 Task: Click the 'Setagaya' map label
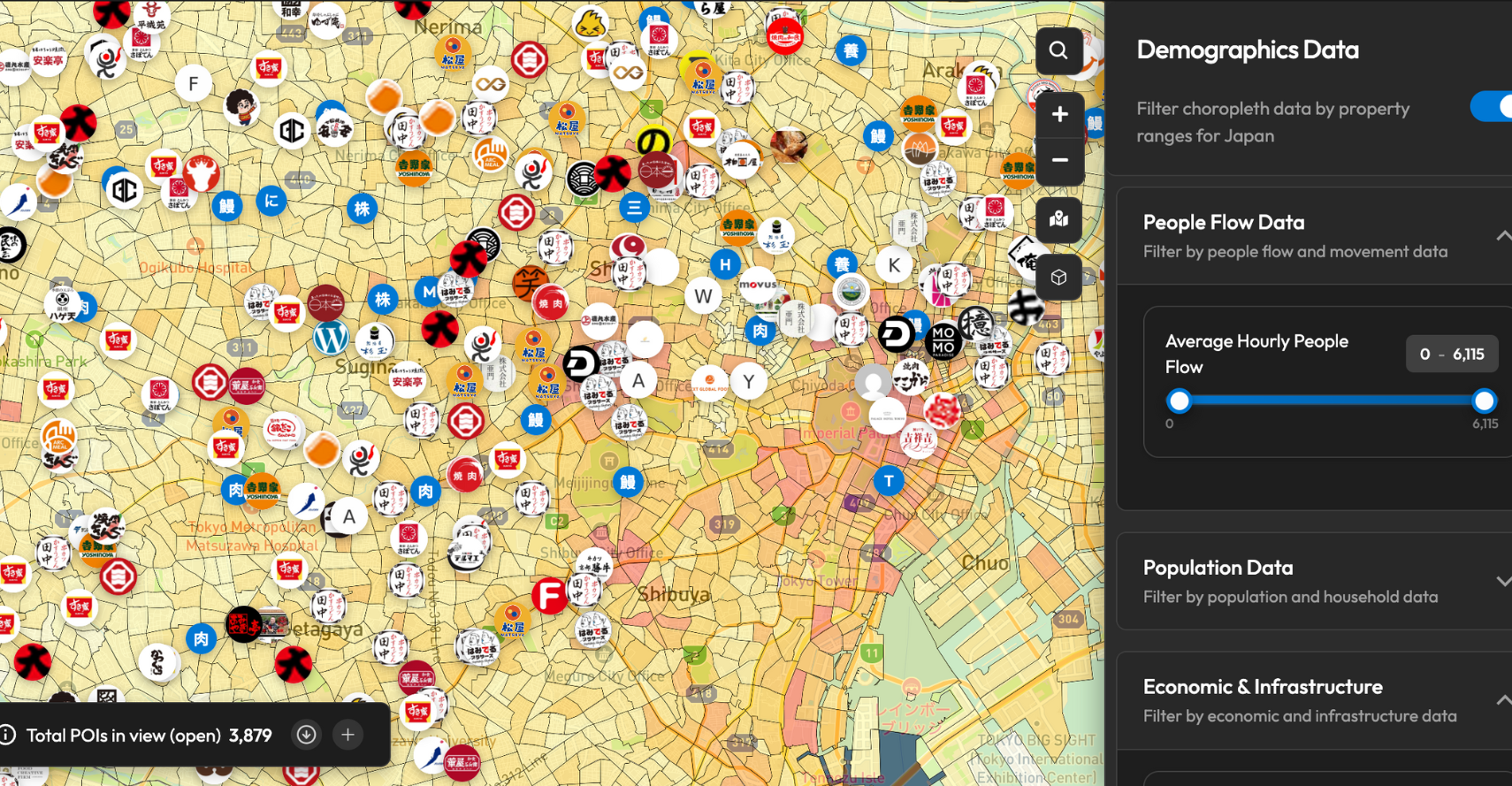coord(326,630)
